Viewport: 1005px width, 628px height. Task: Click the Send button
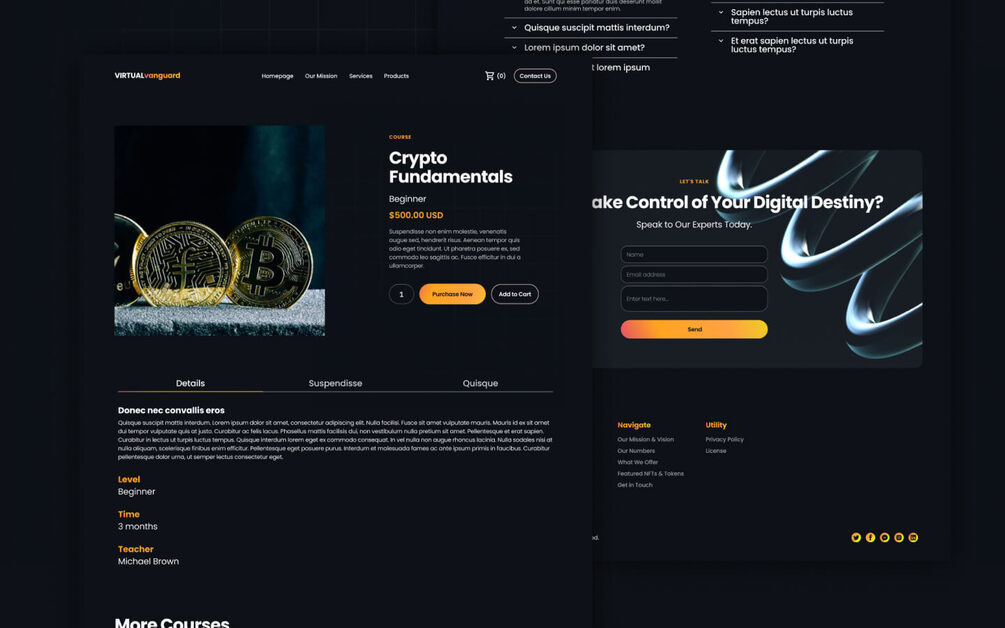point(694,329)
